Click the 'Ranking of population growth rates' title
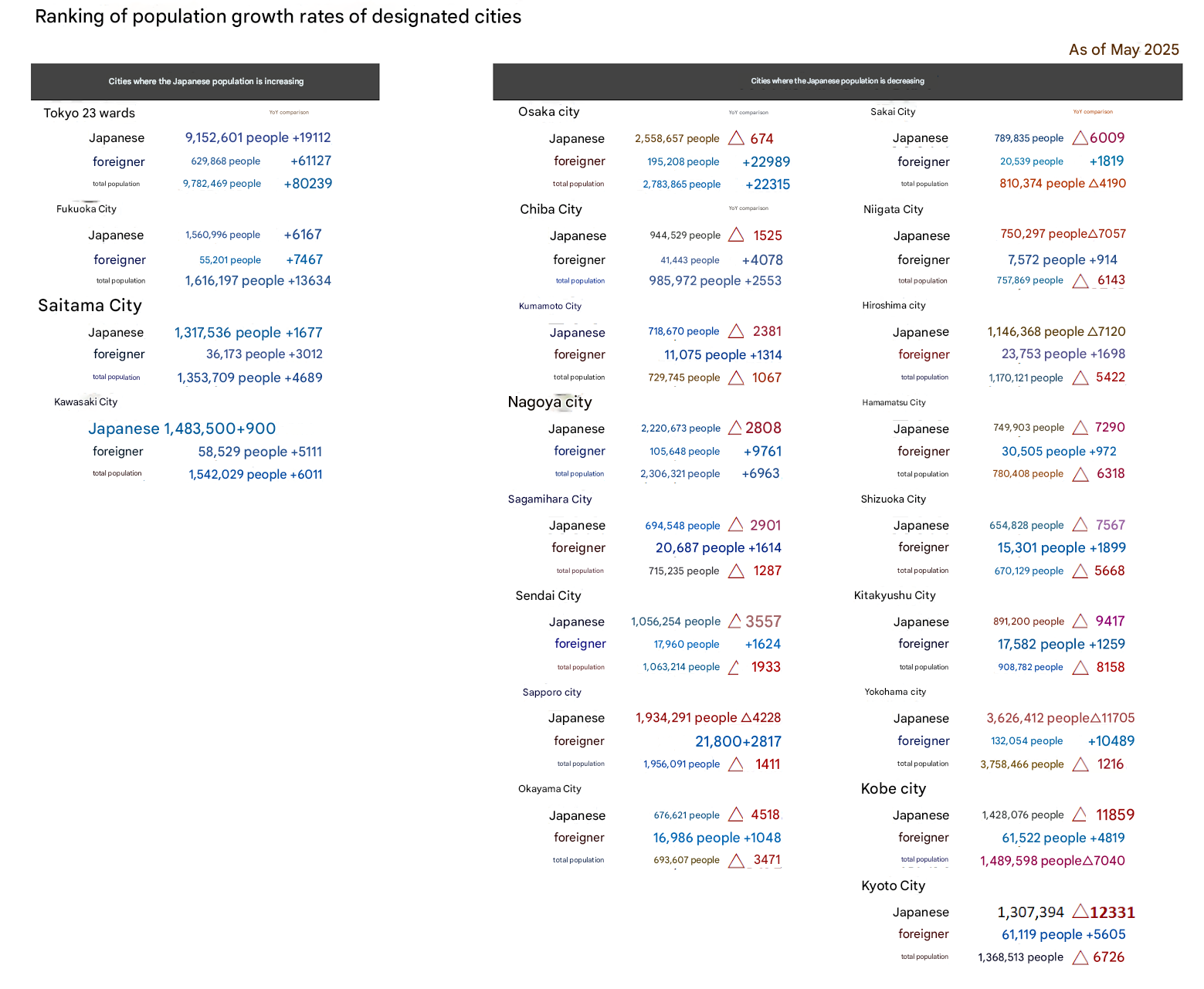This screenshot has height=989, width=1204. coord(278,17)
